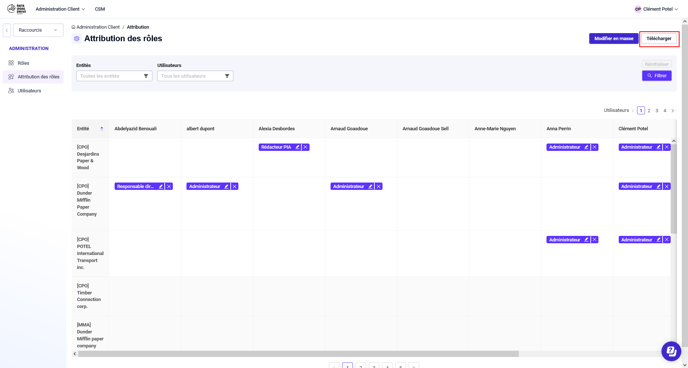
Task: Go to users page 4
Action: pyautogui.click(x=665, y=111)
